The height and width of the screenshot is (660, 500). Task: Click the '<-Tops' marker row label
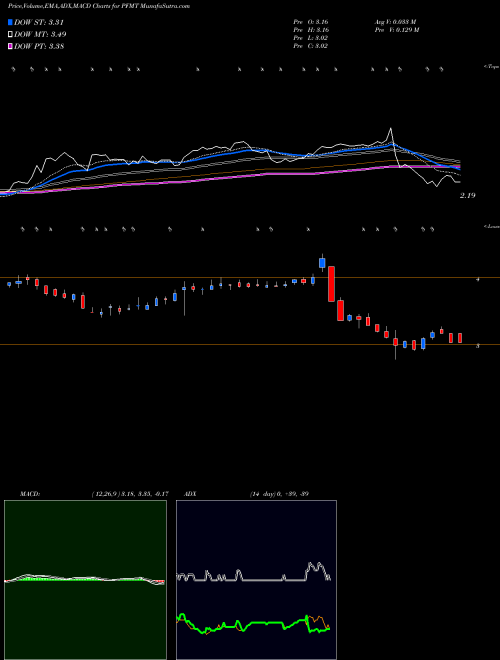click(491, 67)
